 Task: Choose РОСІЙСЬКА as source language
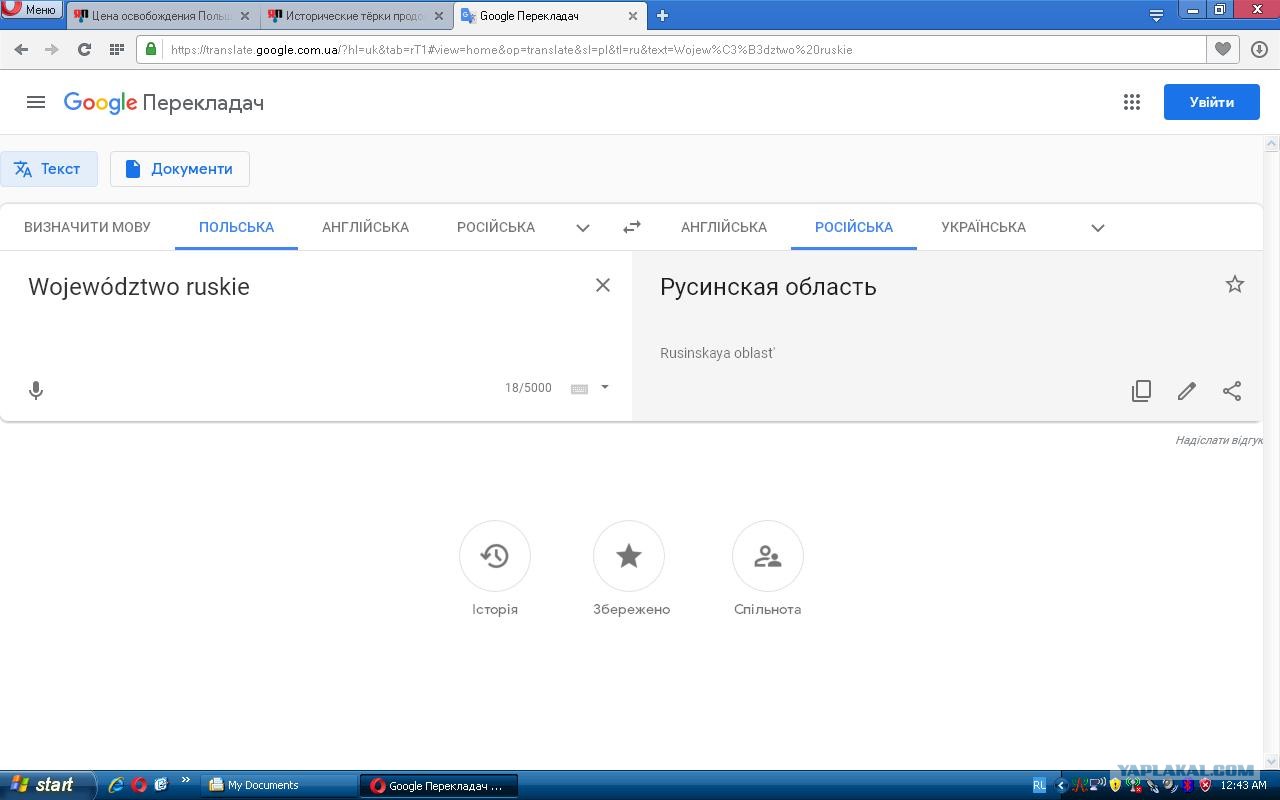pos(496,227)
